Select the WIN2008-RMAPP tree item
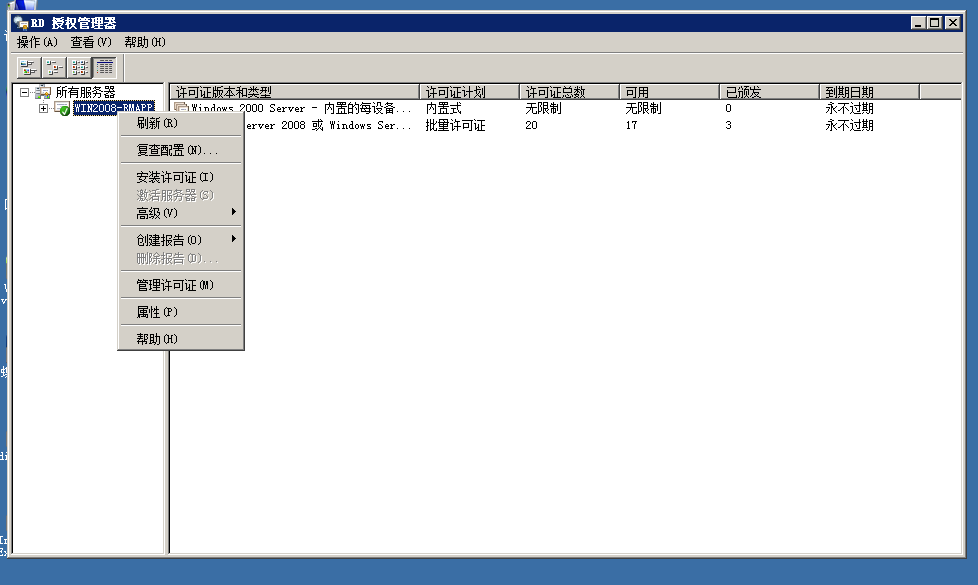The image size is (978, 585). pyautogui.click(x=114, y=109)
